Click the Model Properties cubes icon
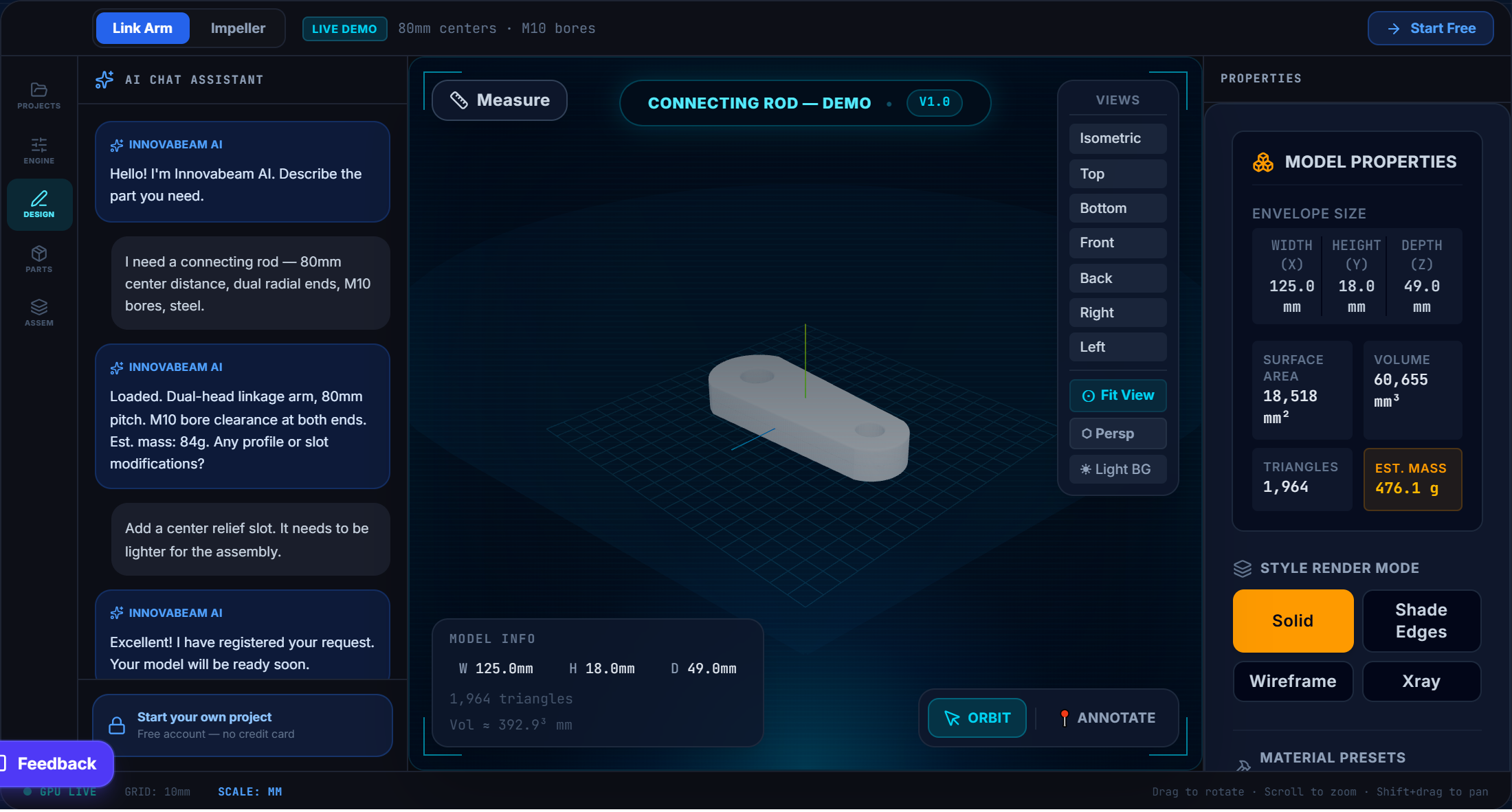 point(1263,162)
